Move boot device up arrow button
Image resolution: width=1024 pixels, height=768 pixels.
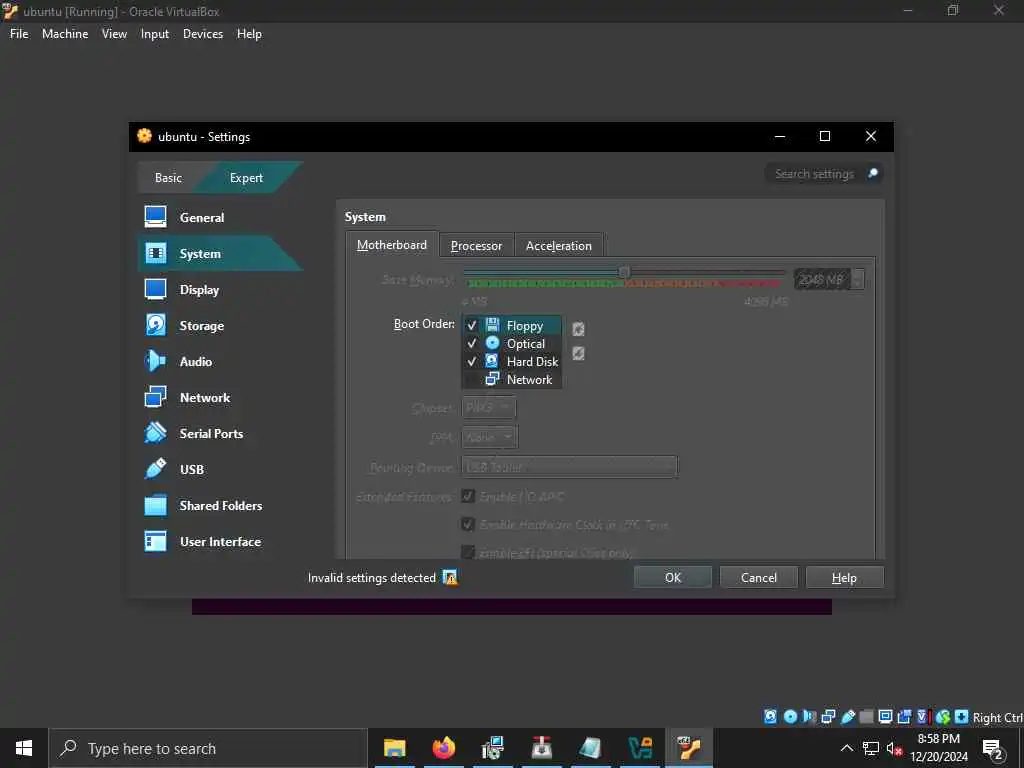(578, 329)
